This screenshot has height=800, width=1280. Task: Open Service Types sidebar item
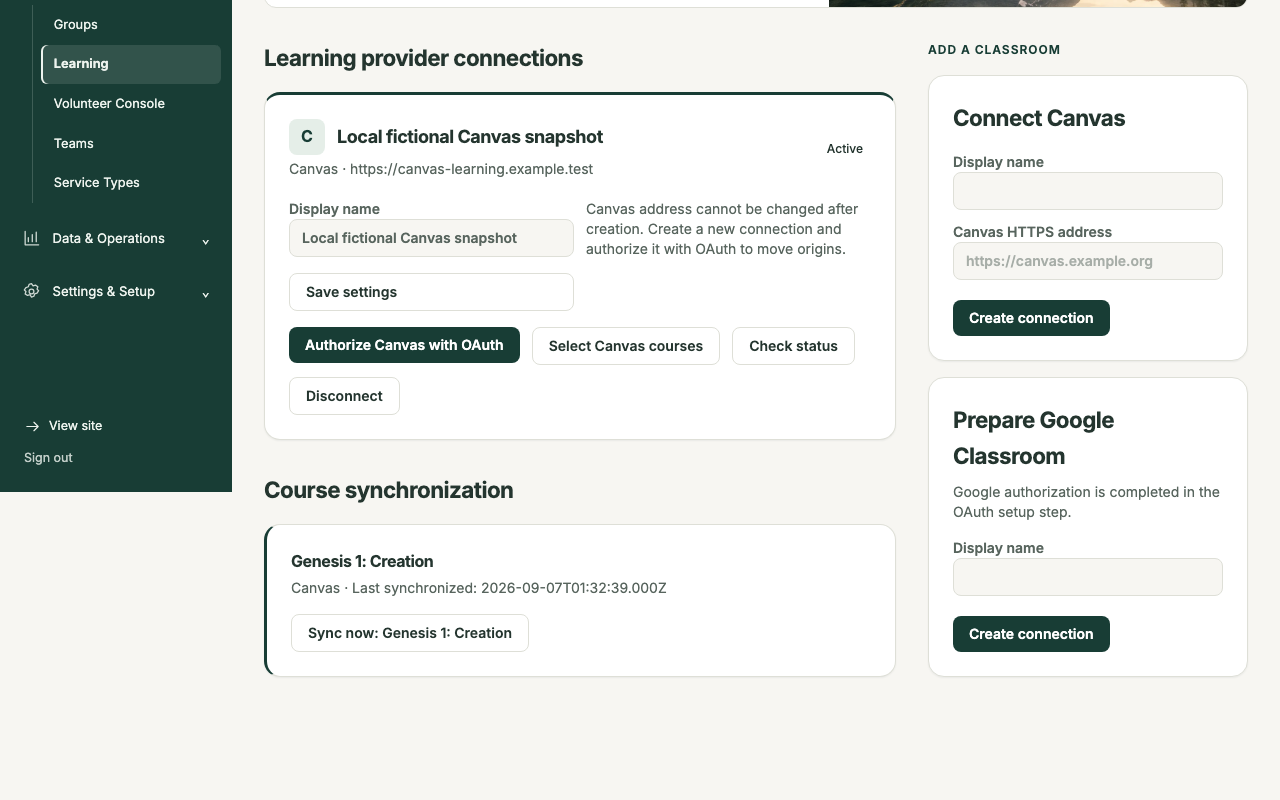[131, 182]
